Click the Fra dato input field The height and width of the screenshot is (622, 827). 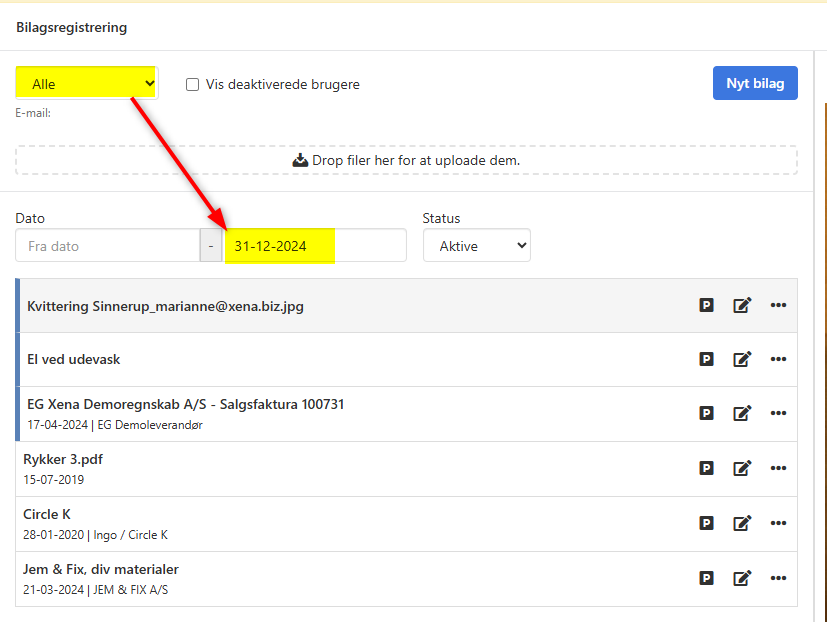coord(108,246)
